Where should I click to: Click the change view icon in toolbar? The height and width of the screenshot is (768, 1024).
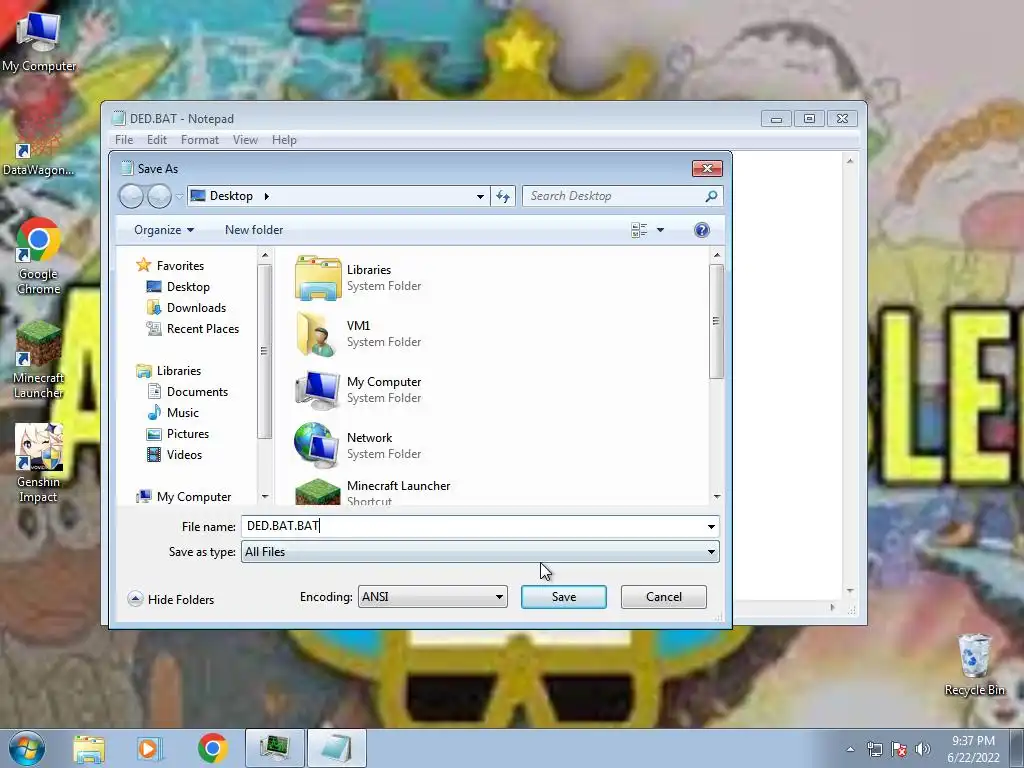639,230
